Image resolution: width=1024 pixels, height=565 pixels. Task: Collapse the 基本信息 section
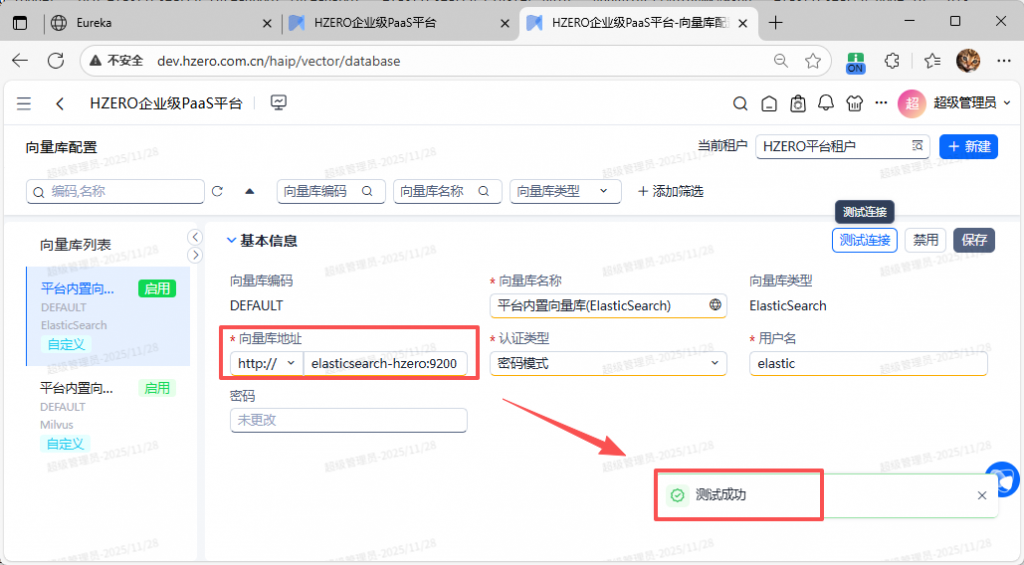(232, 241)
